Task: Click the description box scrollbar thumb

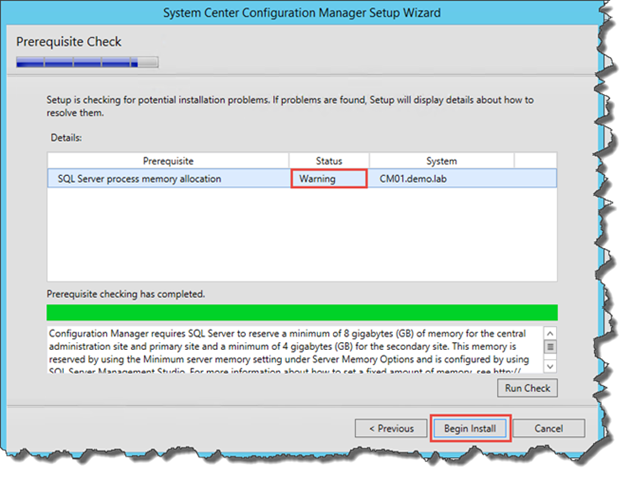Action: coord(550,347)
